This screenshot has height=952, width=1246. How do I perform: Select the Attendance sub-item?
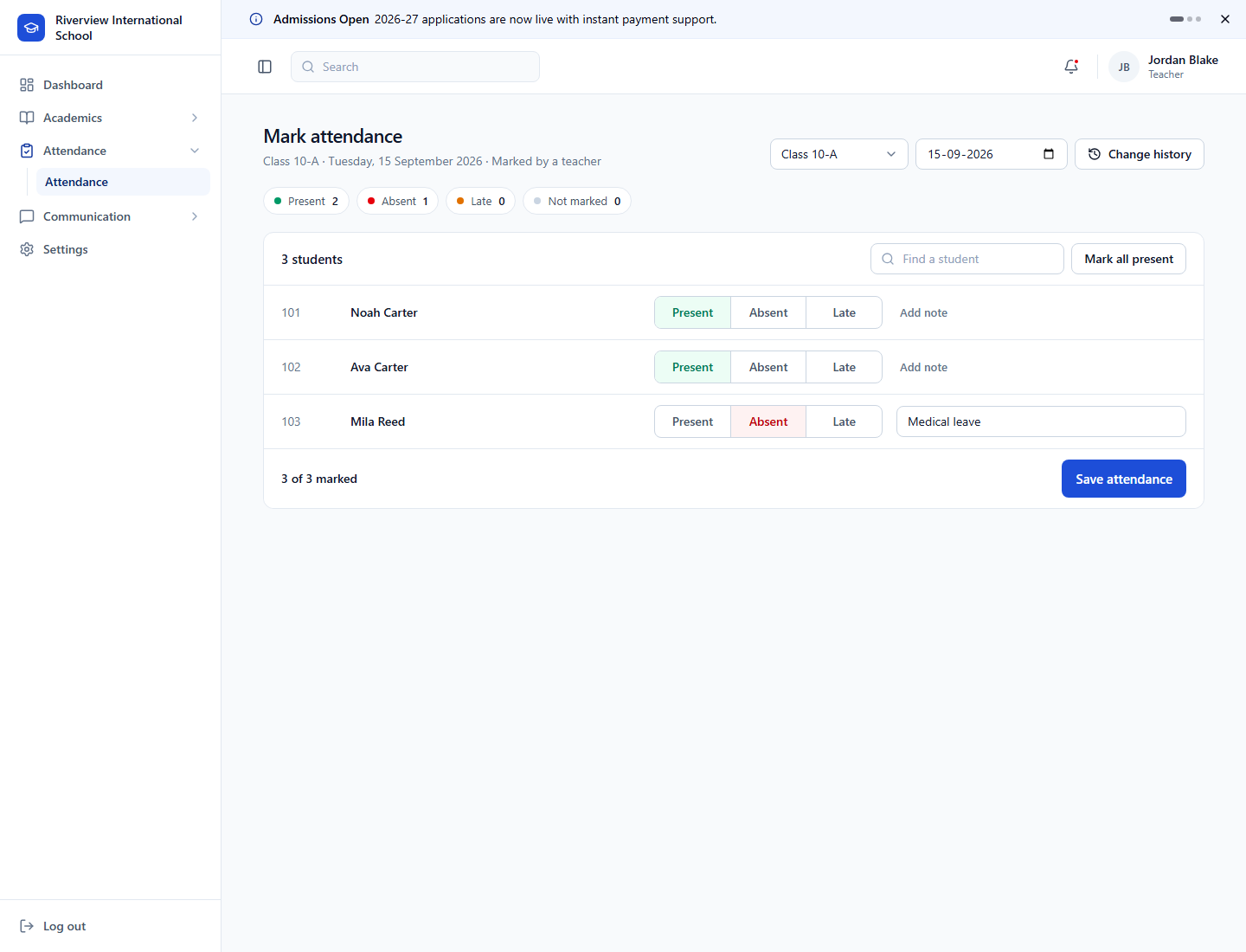[x=123, y=182]
